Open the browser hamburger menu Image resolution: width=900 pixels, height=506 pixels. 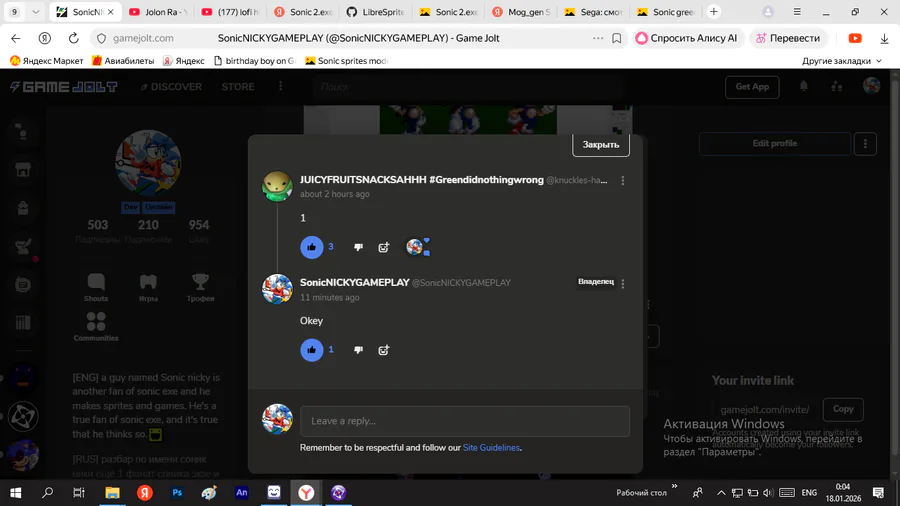797,11
